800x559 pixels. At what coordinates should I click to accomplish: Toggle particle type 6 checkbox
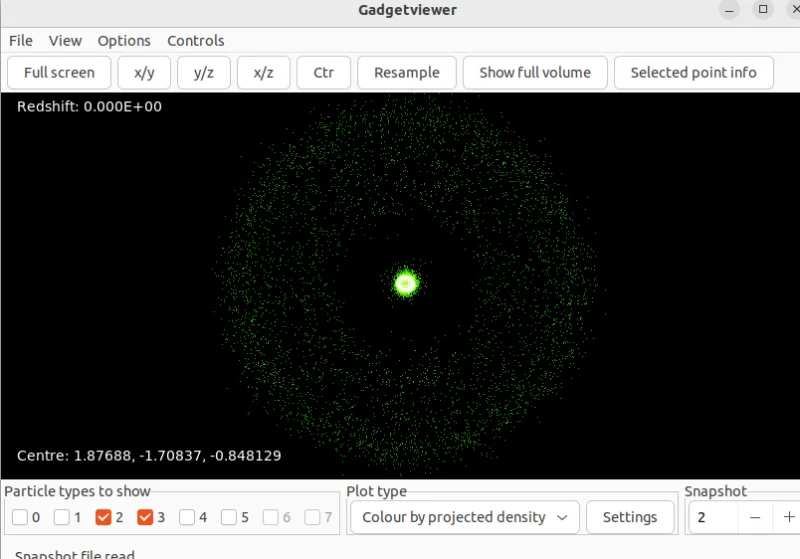point(270,517)
